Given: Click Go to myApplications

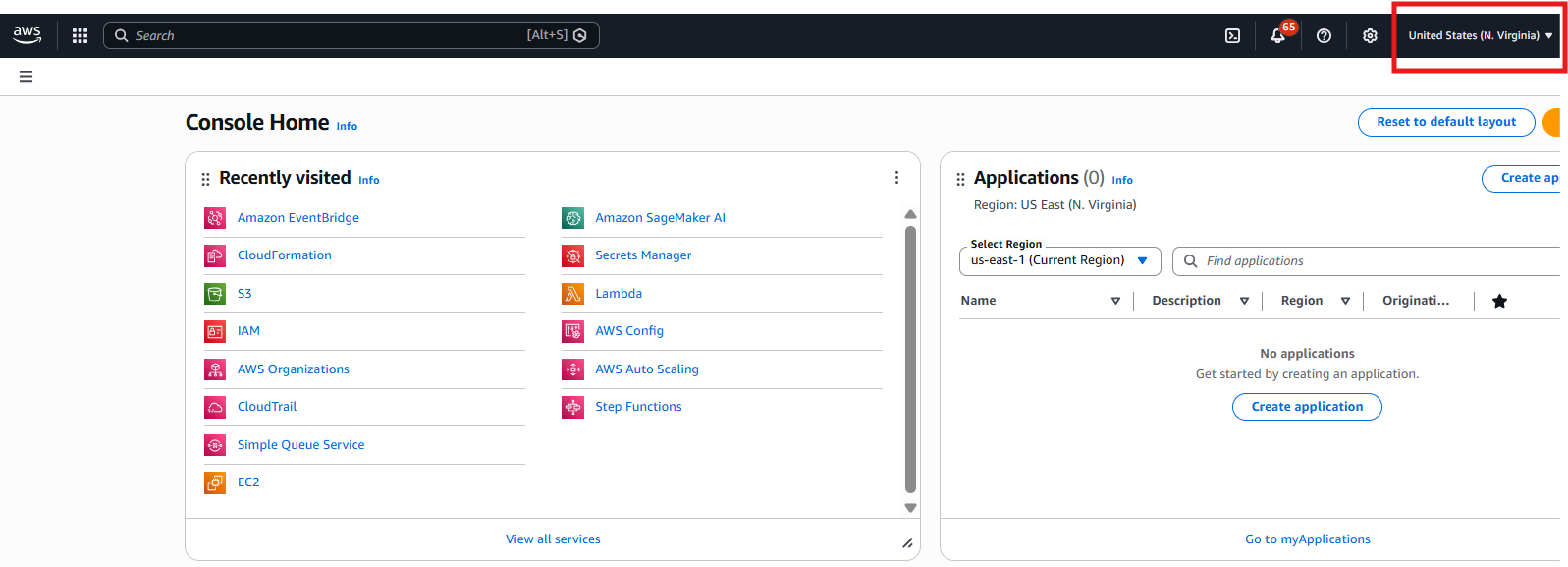Looking at the screenshot, I should [x=1308, y=539].
